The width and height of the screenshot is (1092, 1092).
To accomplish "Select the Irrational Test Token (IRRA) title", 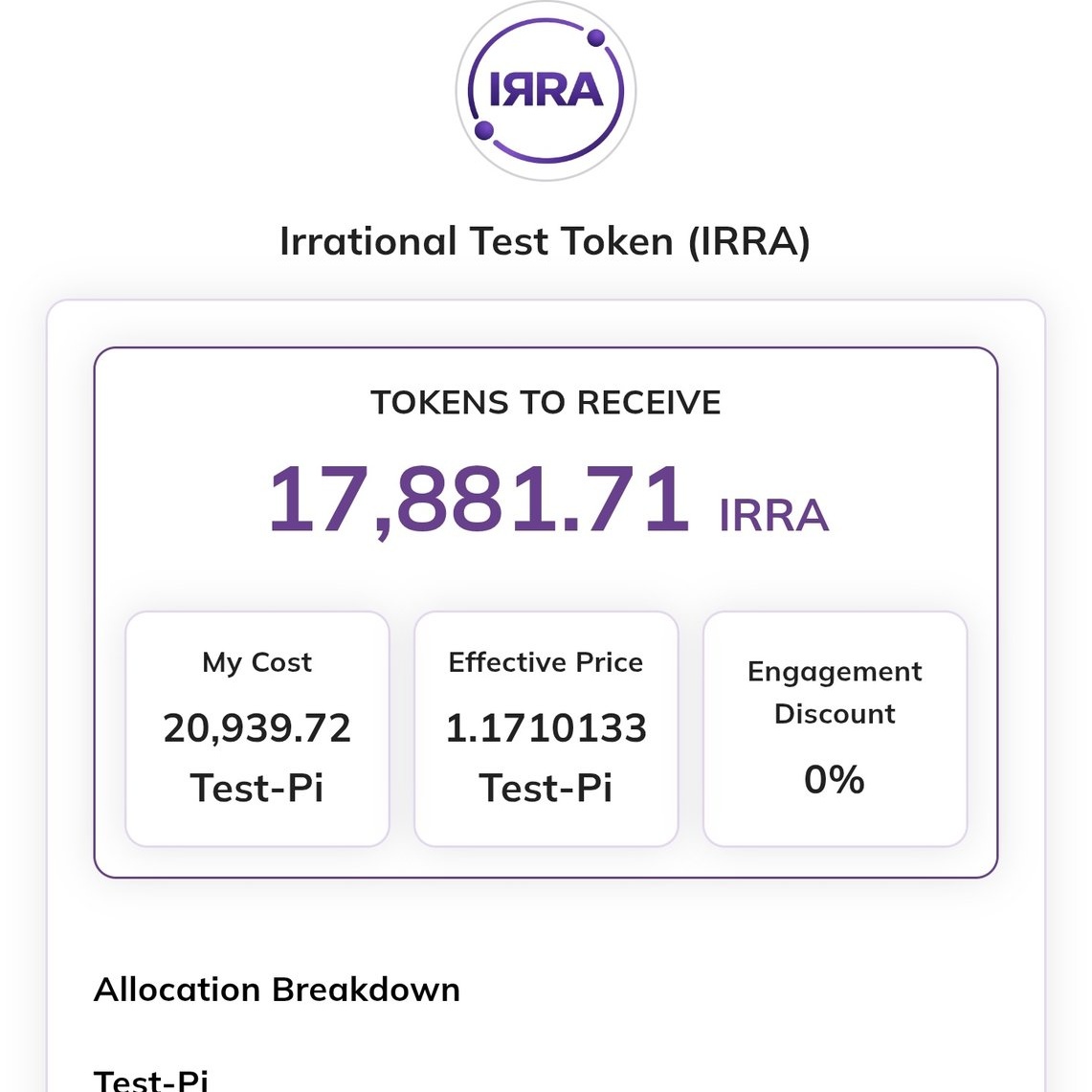I will pos(546,241).
